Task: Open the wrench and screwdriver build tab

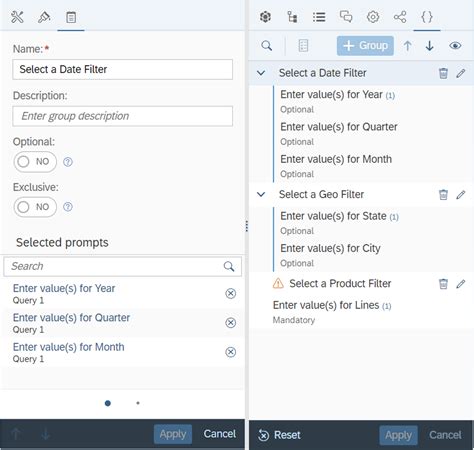Action: [x=17, y=17]
